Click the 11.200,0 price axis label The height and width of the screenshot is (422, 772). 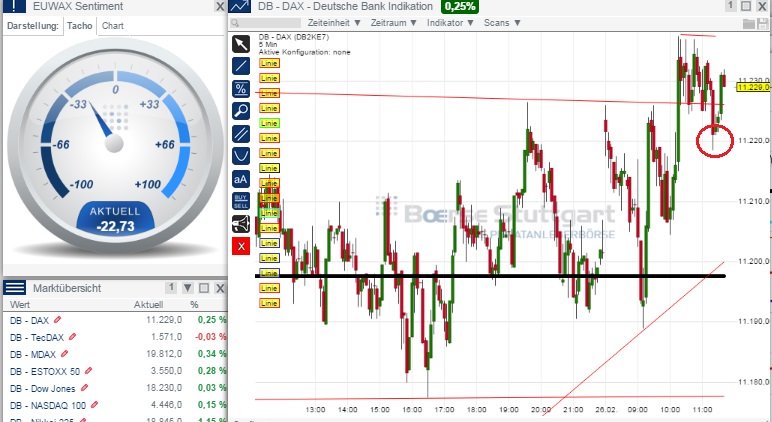(x=753, y=261)
